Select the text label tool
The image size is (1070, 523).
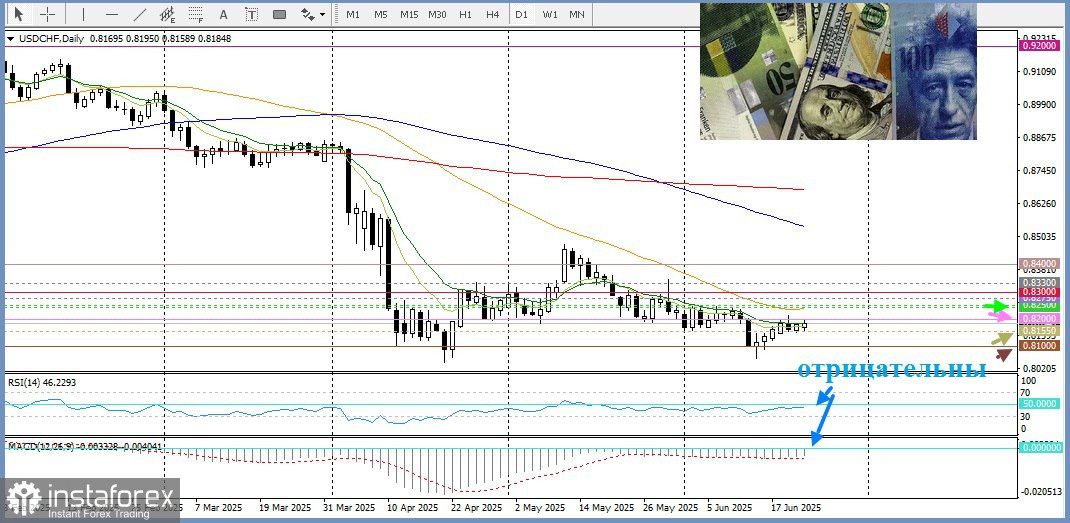coord(250,14)
